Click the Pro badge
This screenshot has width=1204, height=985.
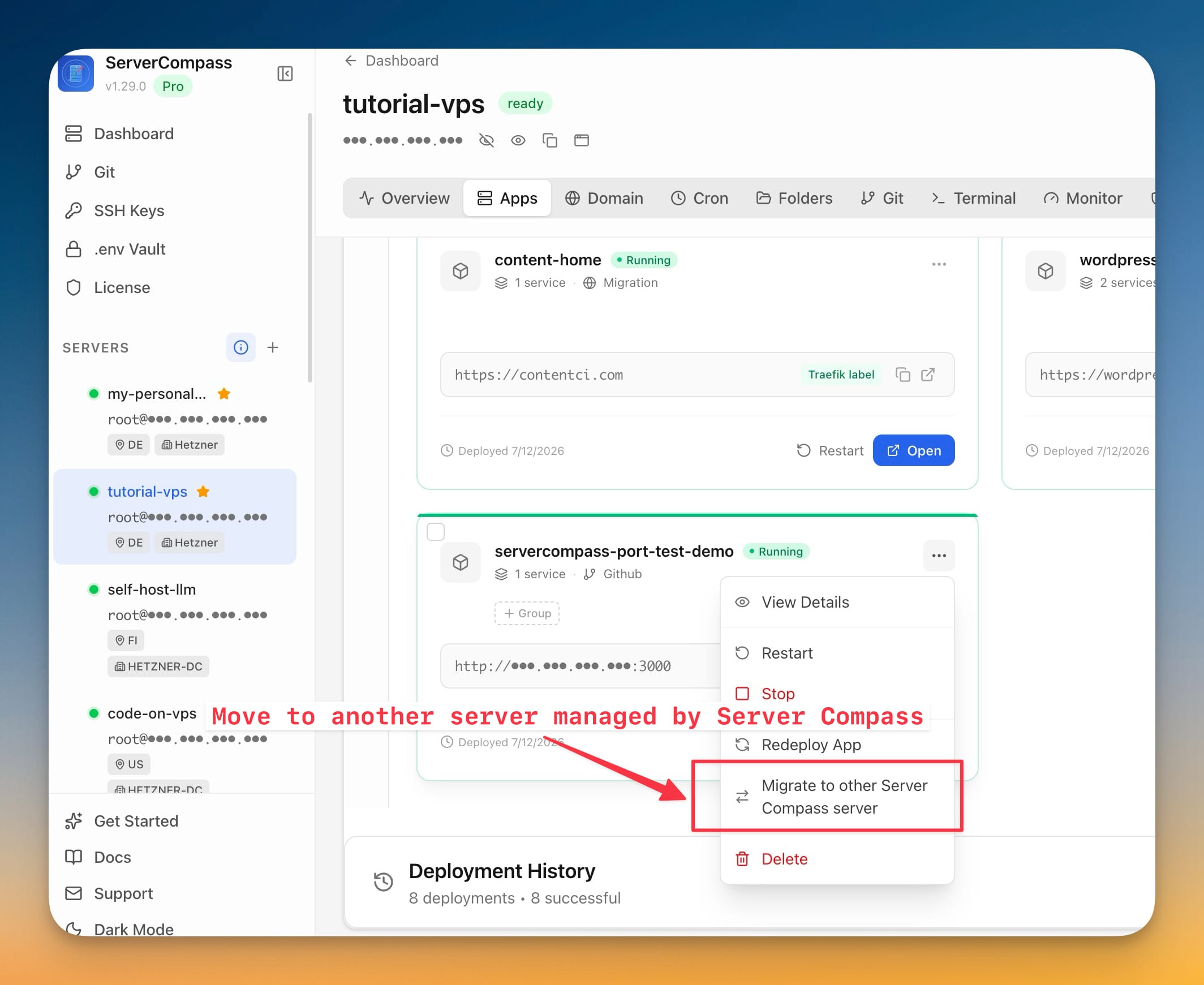(x=173, y=87)
